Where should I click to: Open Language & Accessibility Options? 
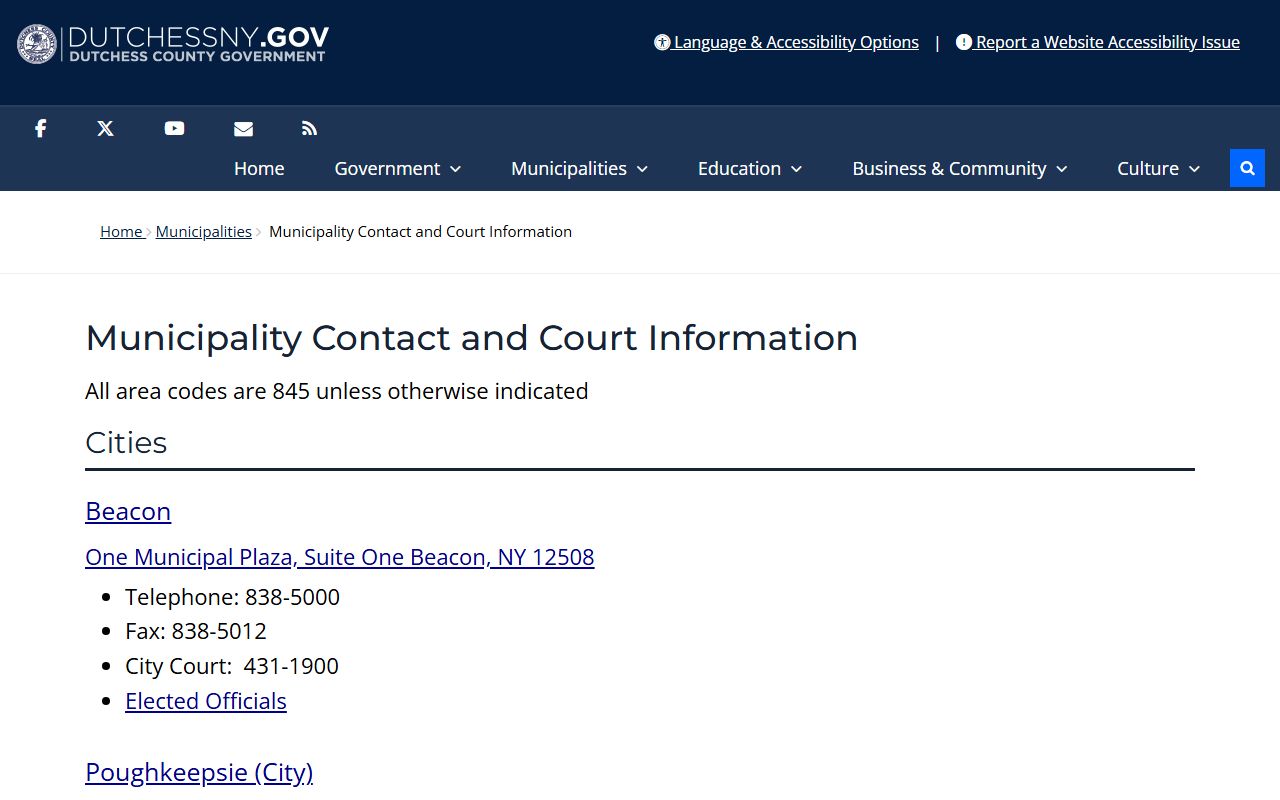[x=786, y=42]
